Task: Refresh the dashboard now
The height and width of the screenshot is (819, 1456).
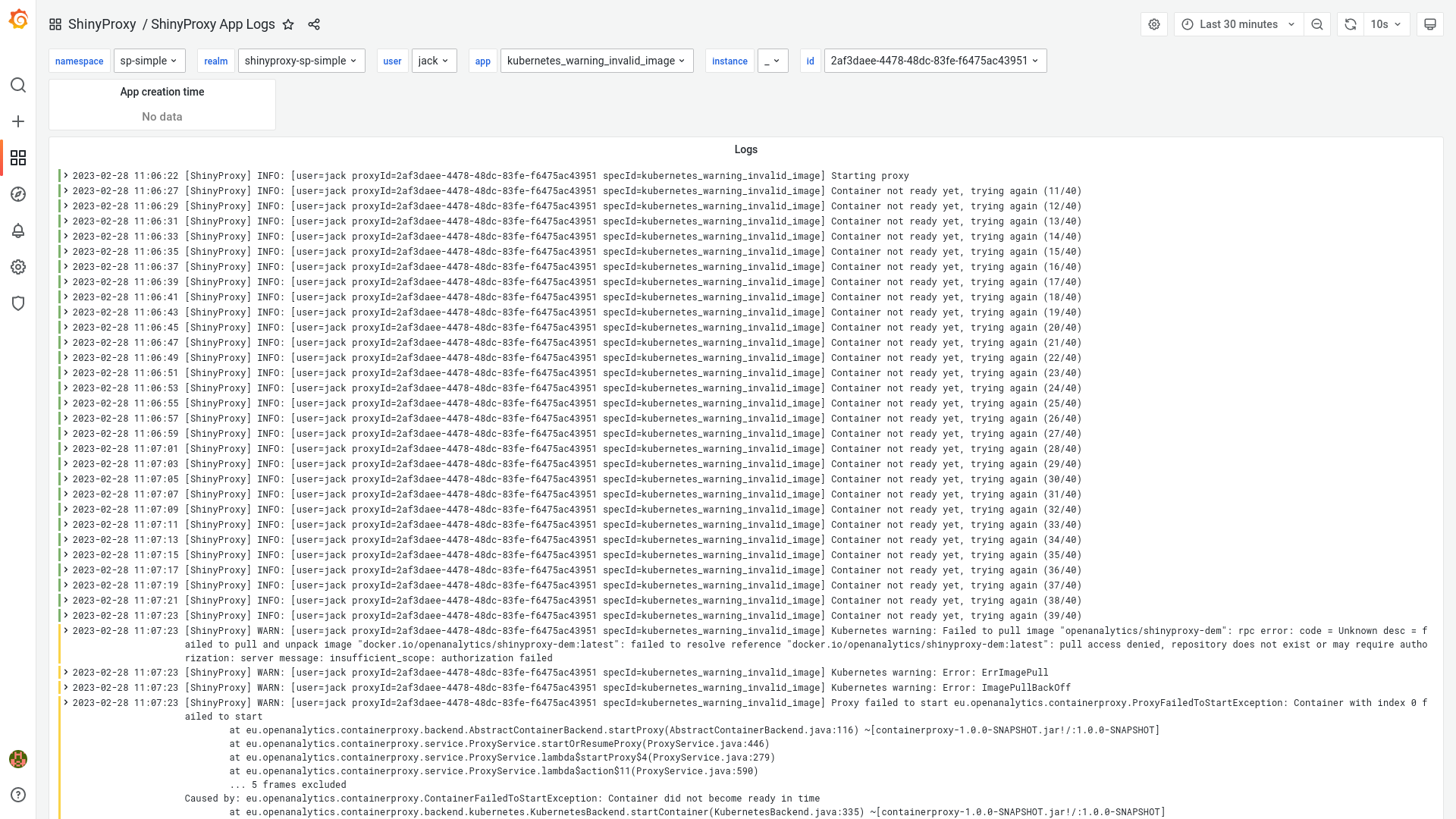Action: click(1351, 24)
